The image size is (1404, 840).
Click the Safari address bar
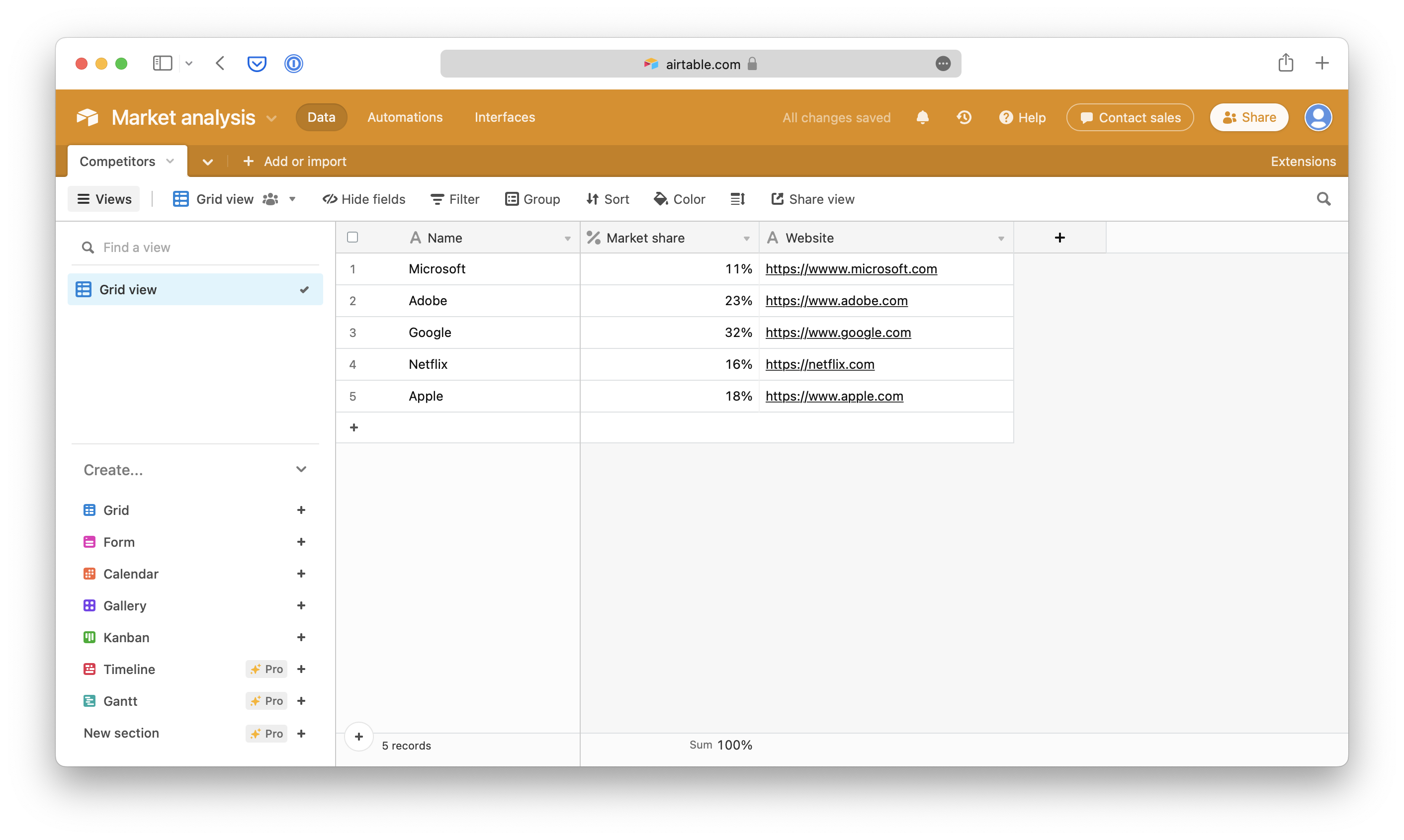tap(701, 64)
